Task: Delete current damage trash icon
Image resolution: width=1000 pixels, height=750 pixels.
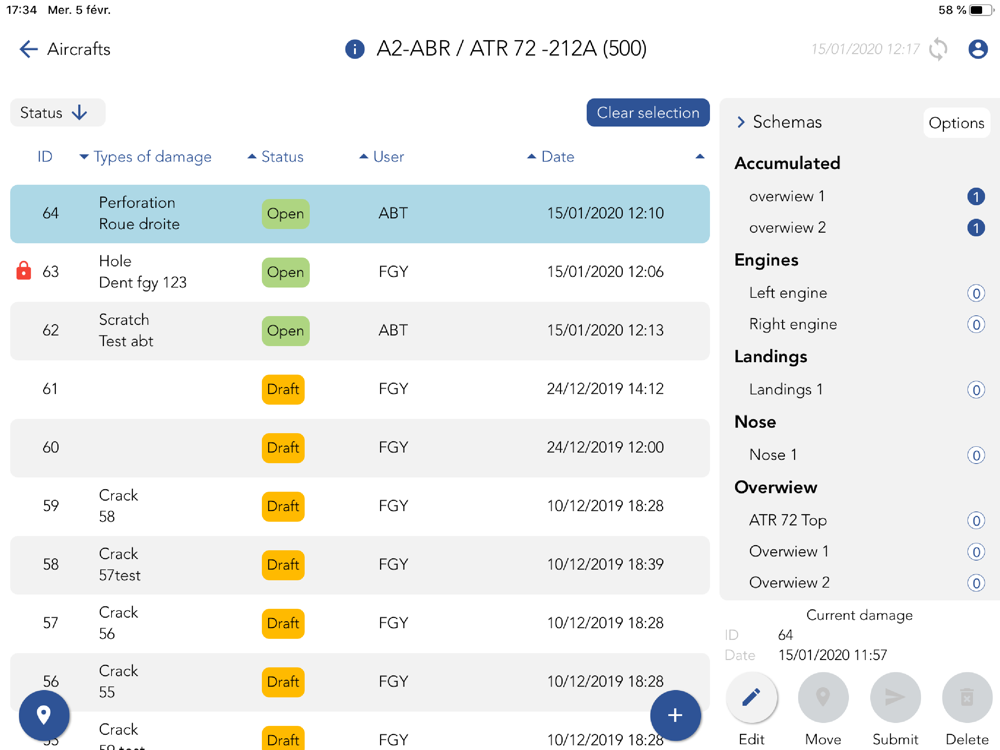Action: pos(967,697)
